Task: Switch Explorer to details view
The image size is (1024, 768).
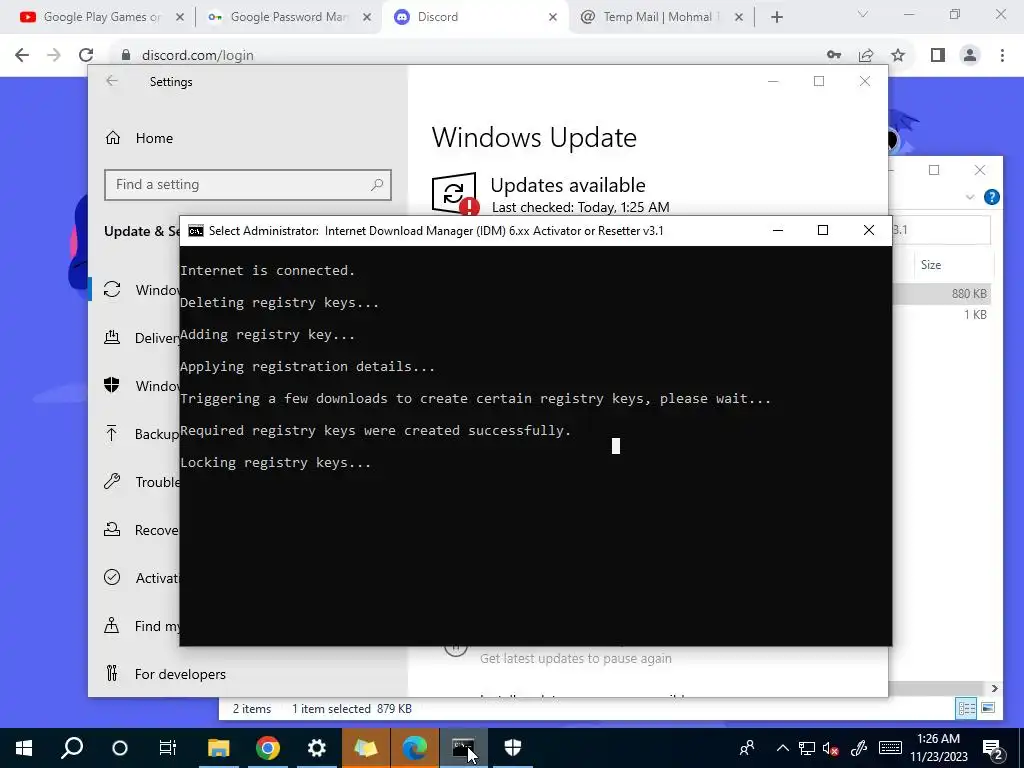Action: tap(966, 708)
